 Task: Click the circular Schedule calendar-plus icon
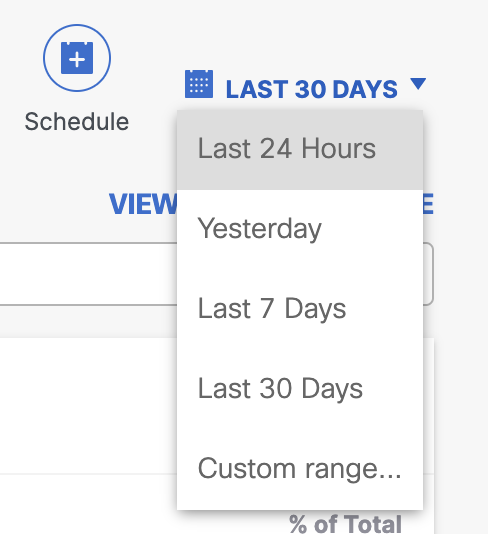(77, 58)
